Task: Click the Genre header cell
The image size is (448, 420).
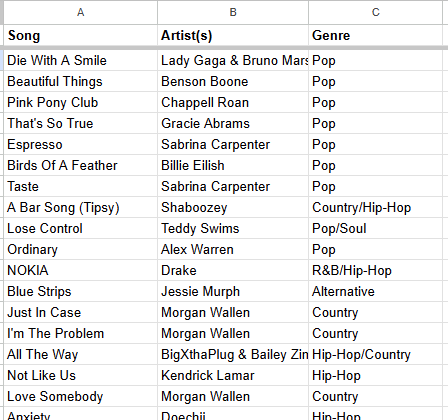Action: (376, 35)
